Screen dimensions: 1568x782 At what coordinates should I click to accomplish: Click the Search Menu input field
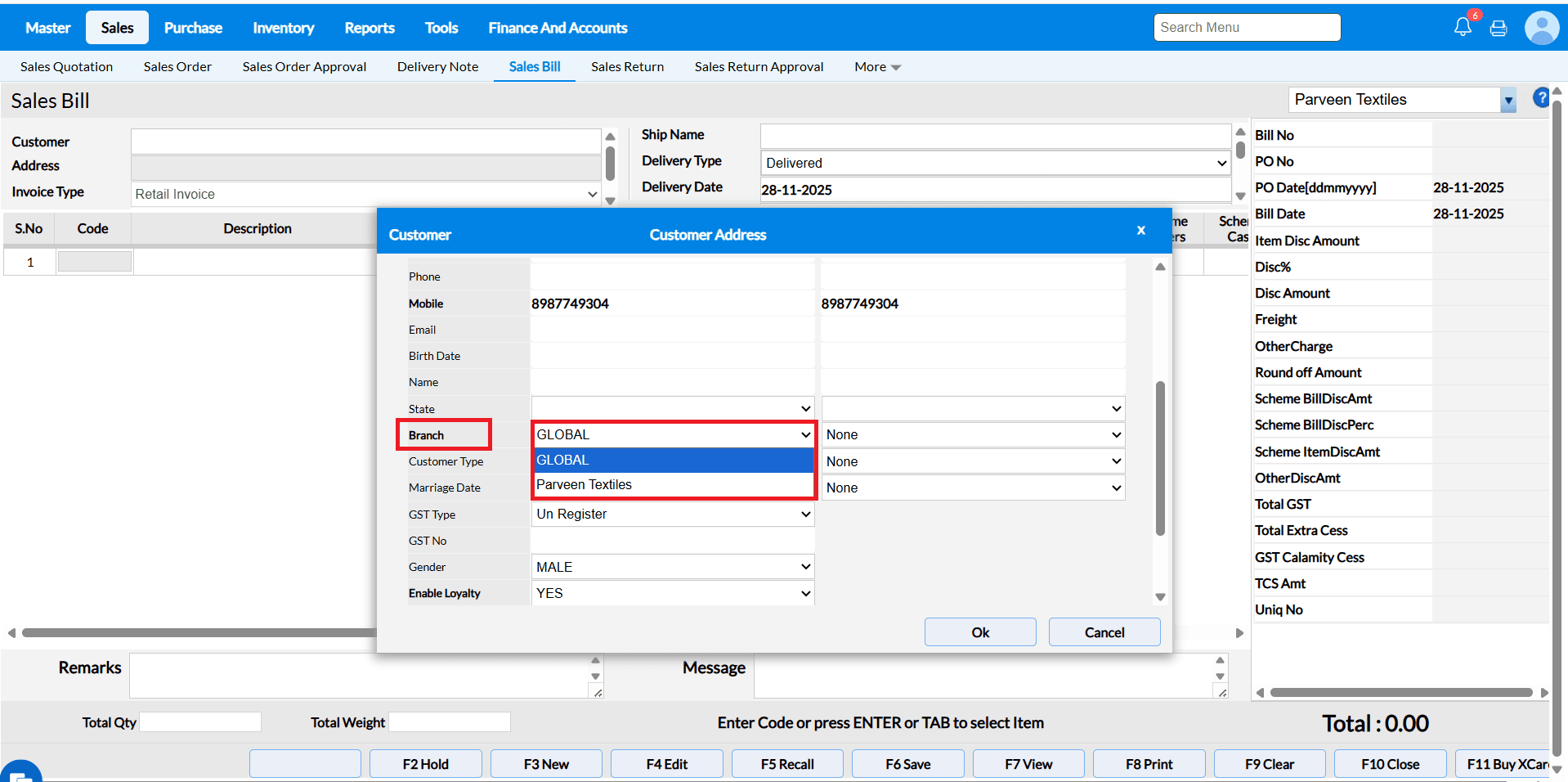(1247, 28)
